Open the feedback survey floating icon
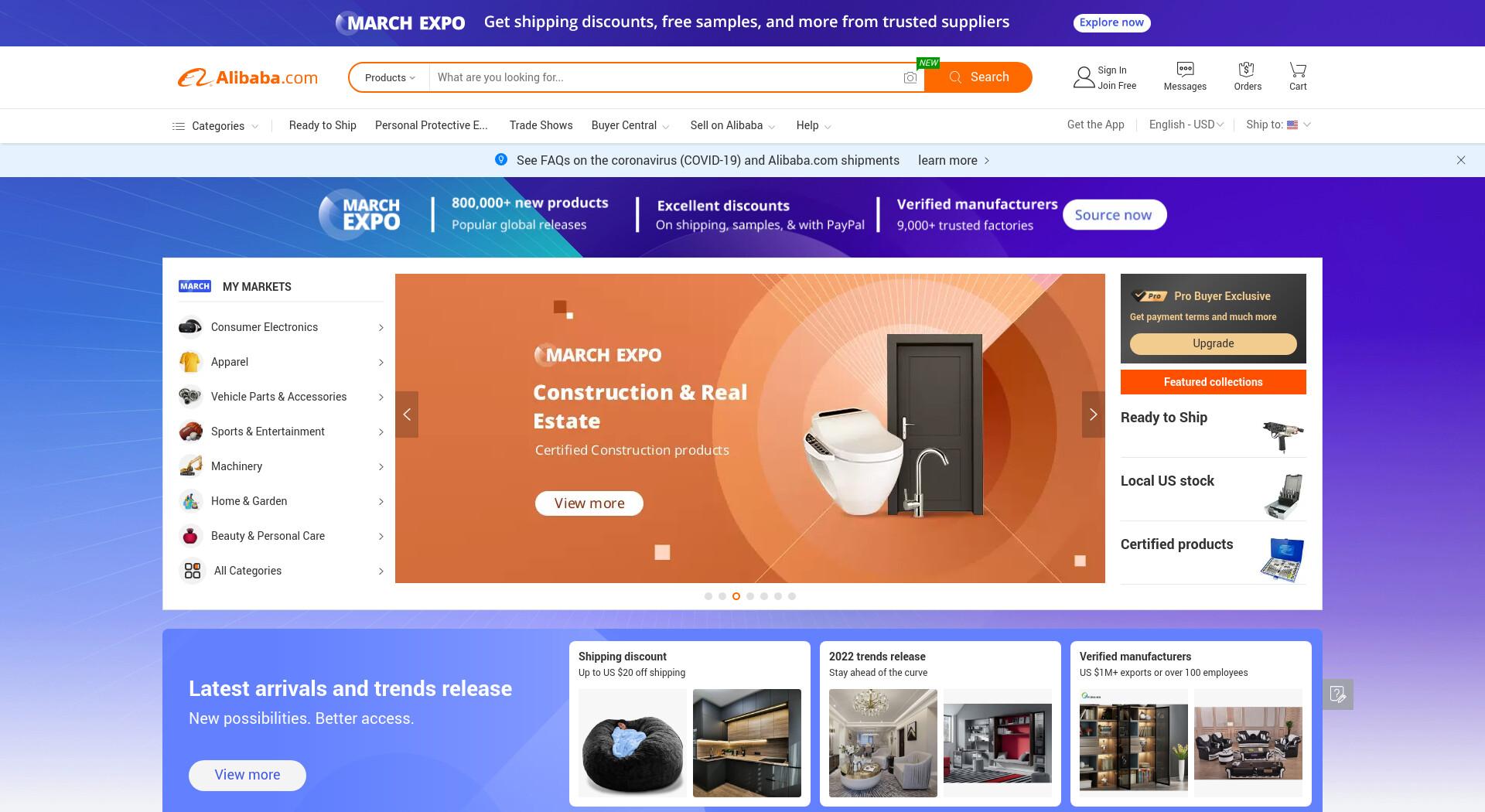1485x812 pixels. pos(1338,694)
